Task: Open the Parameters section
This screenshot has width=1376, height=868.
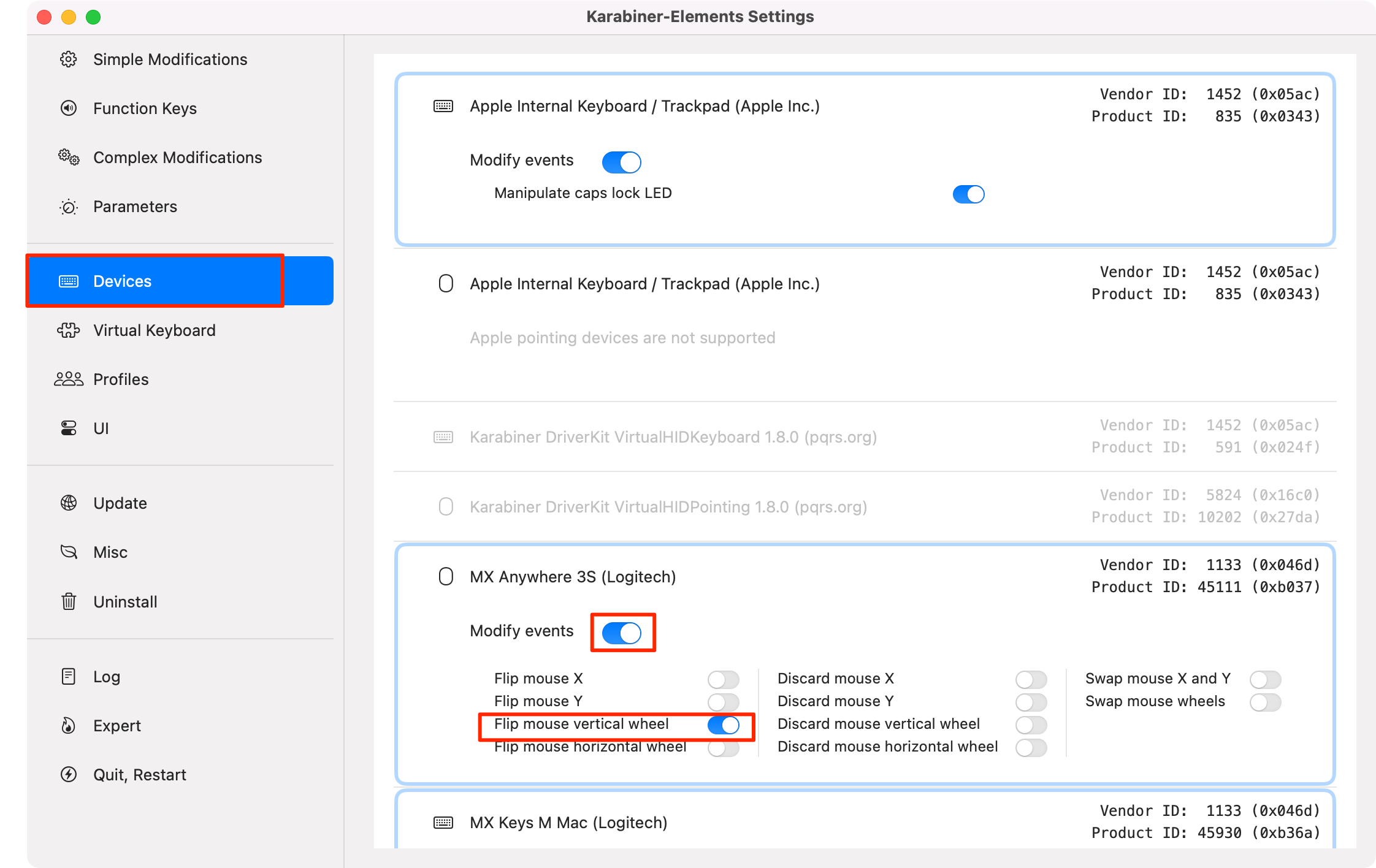Action: point(135,207)
